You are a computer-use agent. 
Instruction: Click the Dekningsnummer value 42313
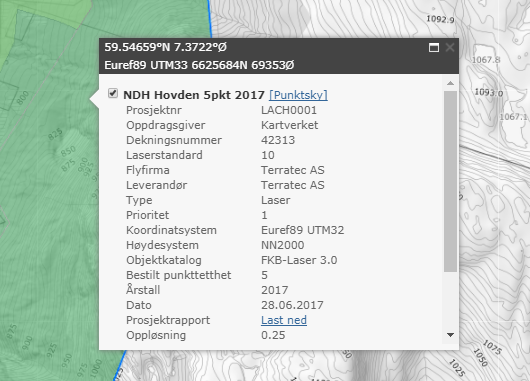[x=278, y=140]
